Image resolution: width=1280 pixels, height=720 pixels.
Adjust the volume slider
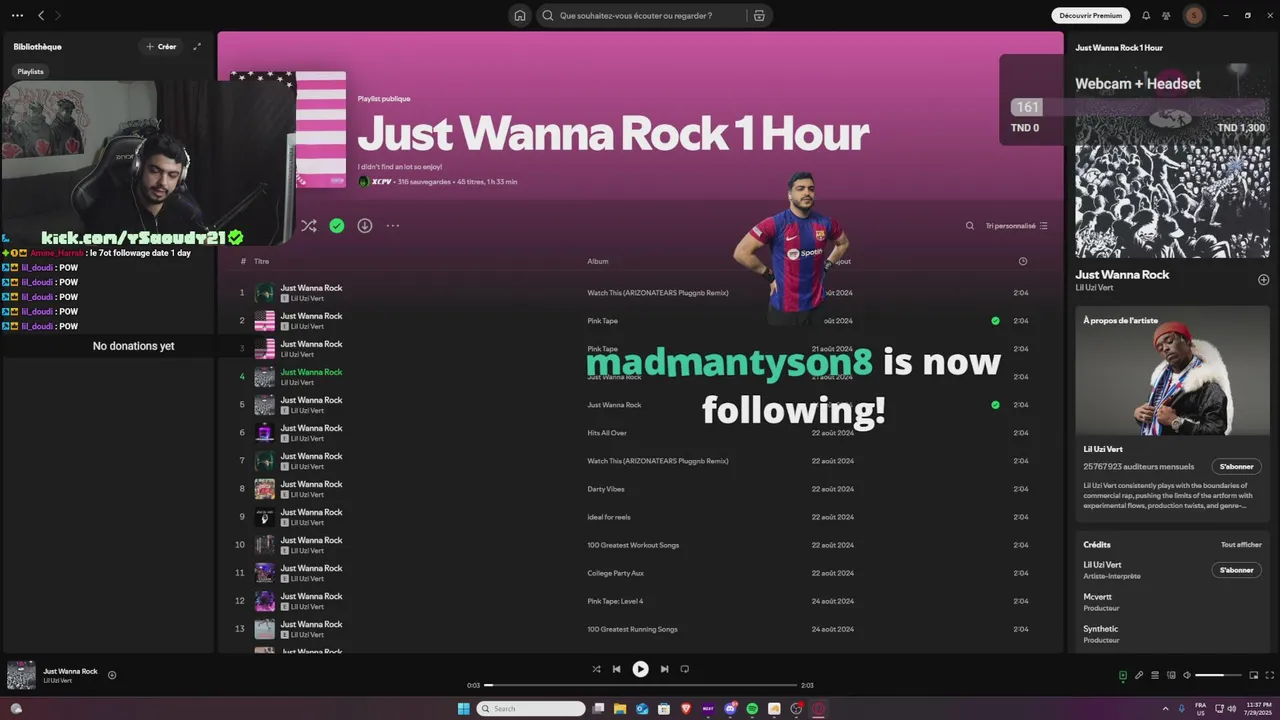point(1218,675)
